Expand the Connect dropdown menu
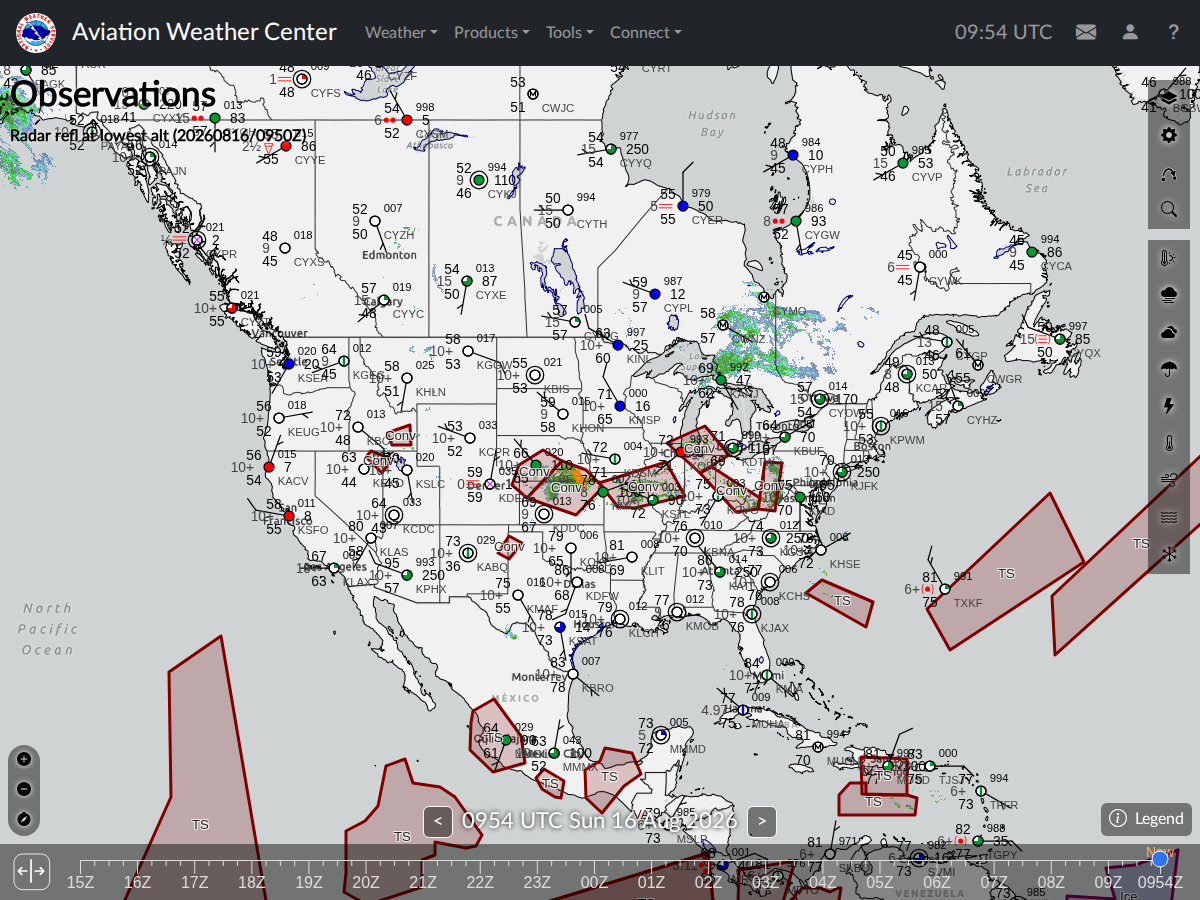Viewport: 1200px width, 900px height. pos(645,32)
